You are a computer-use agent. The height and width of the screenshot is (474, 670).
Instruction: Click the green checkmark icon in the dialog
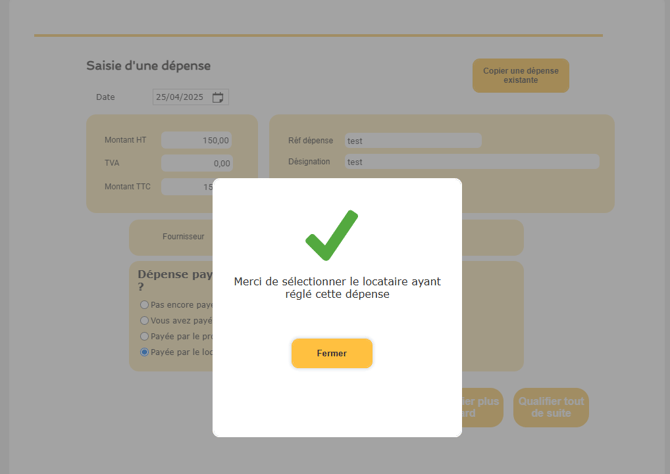tap(332, 235)
